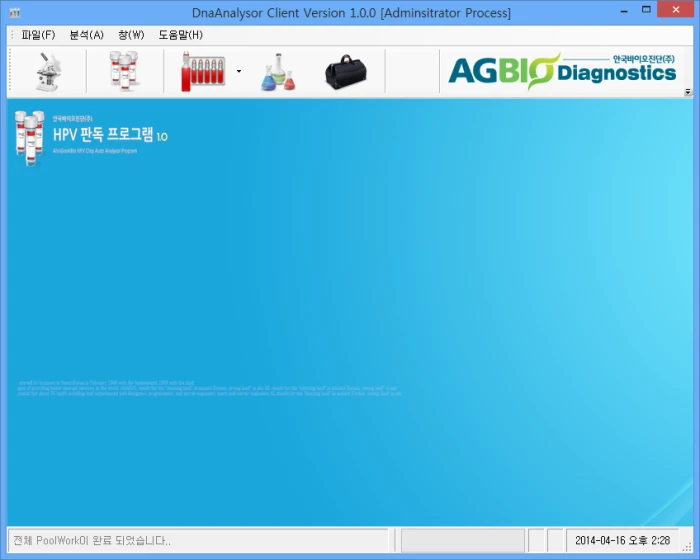This screenshot has height=560, width=700.
Task: Click the menu bar grip handle
Action: point(12,35)
